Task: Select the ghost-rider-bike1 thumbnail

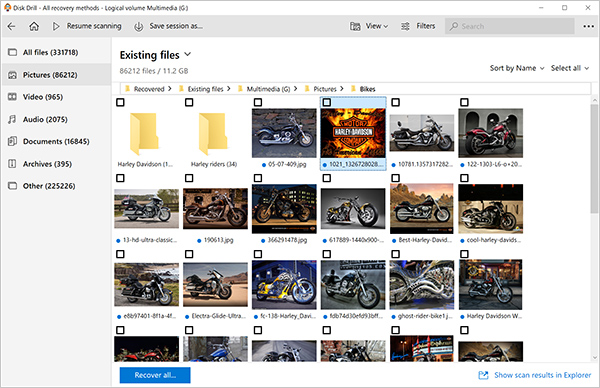Action: pos(422,285)
